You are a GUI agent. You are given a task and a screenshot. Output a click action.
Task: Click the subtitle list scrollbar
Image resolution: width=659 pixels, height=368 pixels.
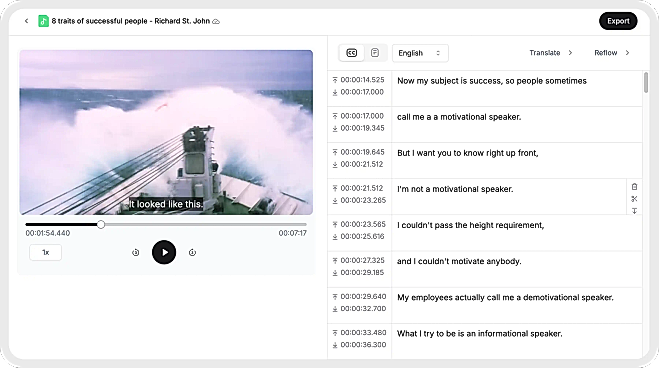pos(646,82)
